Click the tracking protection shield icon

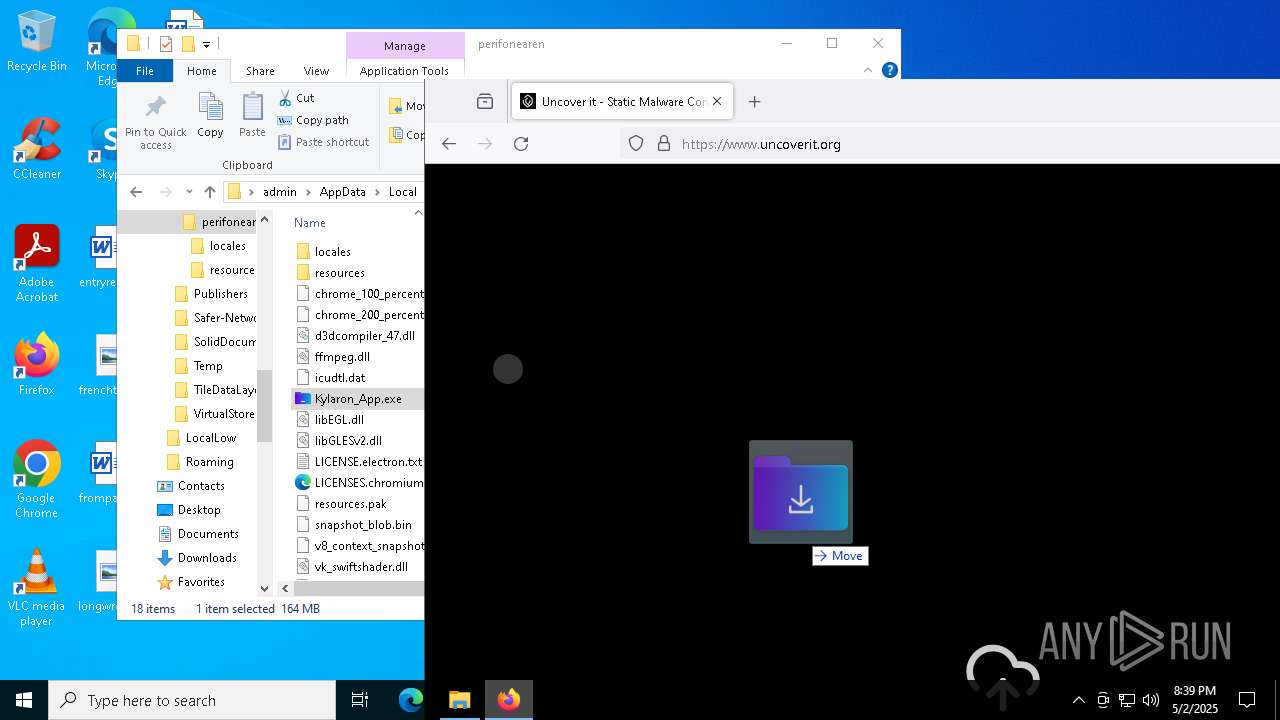pyautogui.click(x=636, y=144)
